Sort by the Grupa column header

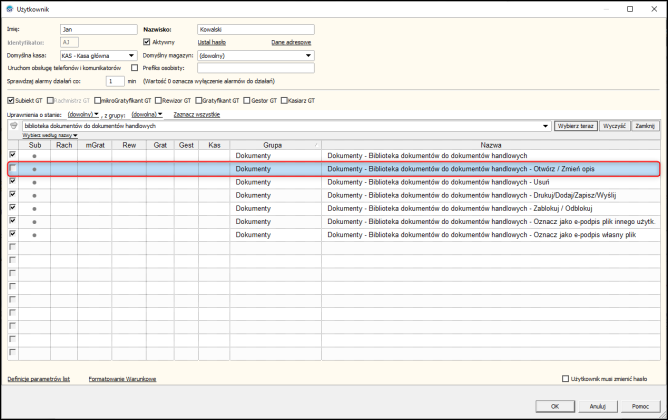(x=275, y=145)
